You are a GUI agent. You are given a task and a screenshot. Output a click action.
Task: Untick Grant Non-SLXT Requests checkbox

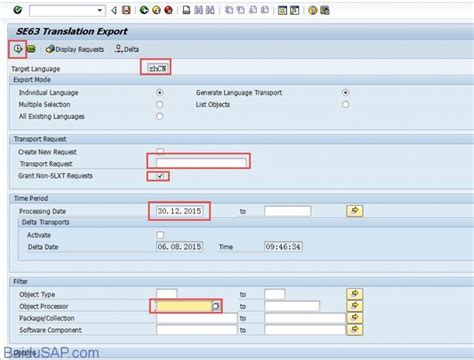(x=160, y=176)
